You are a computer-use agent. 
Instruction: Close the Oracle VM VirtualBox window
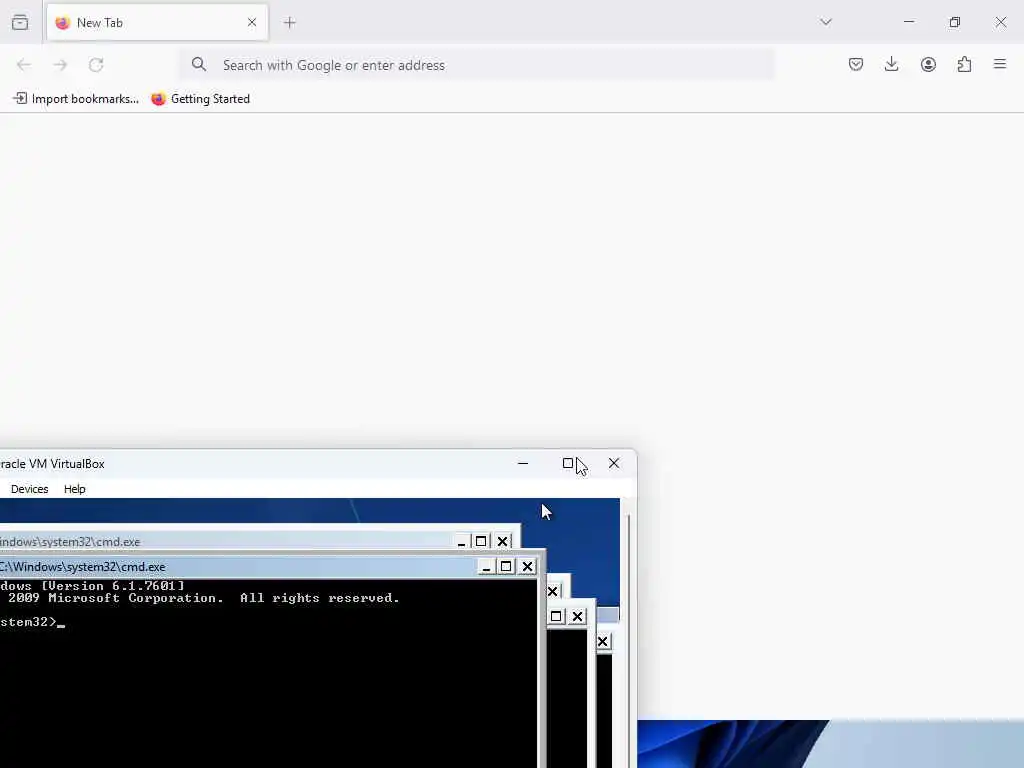pyautogui.click(x=614, y=464)
